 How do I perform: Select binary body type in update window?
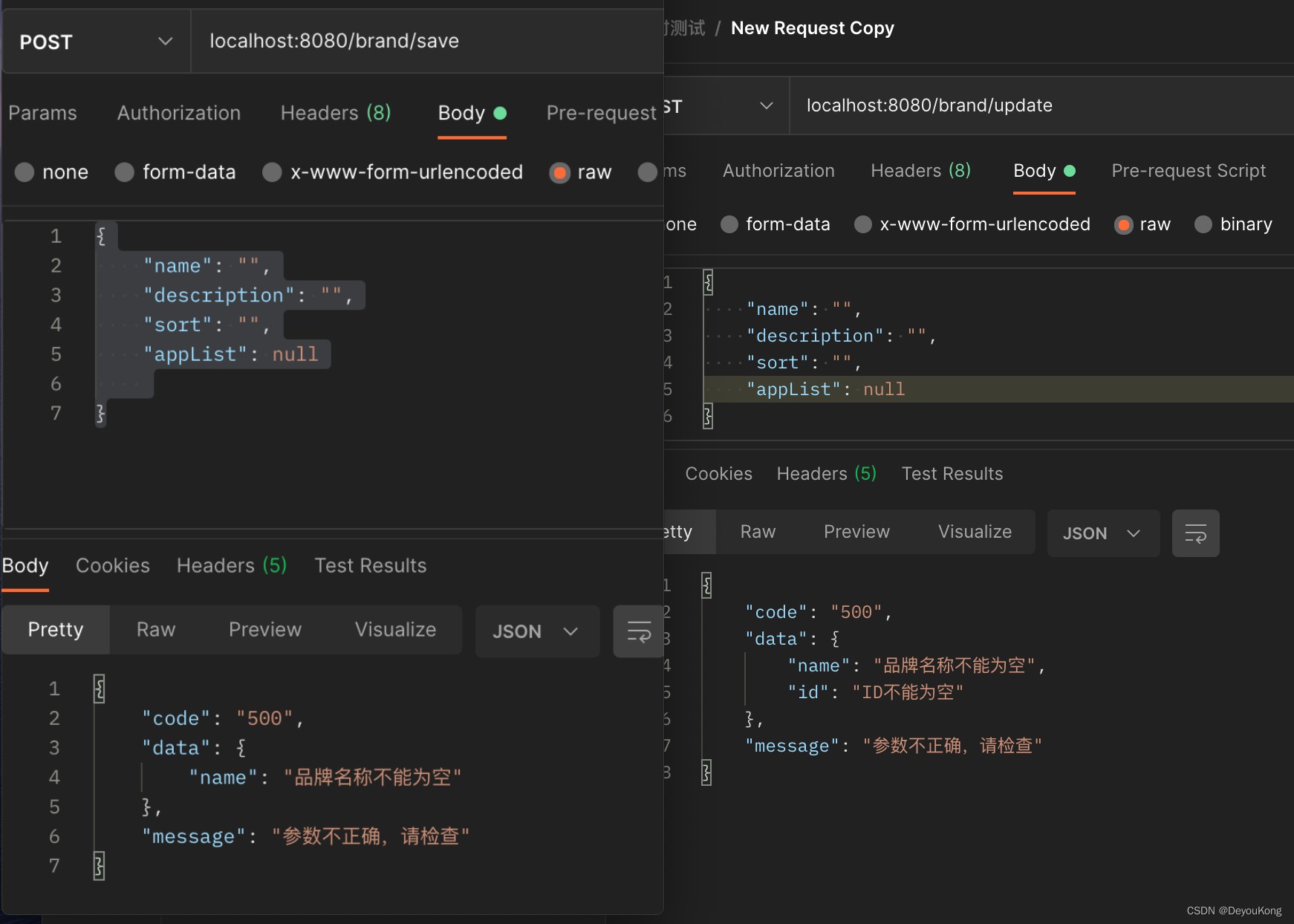(1233, 224)
